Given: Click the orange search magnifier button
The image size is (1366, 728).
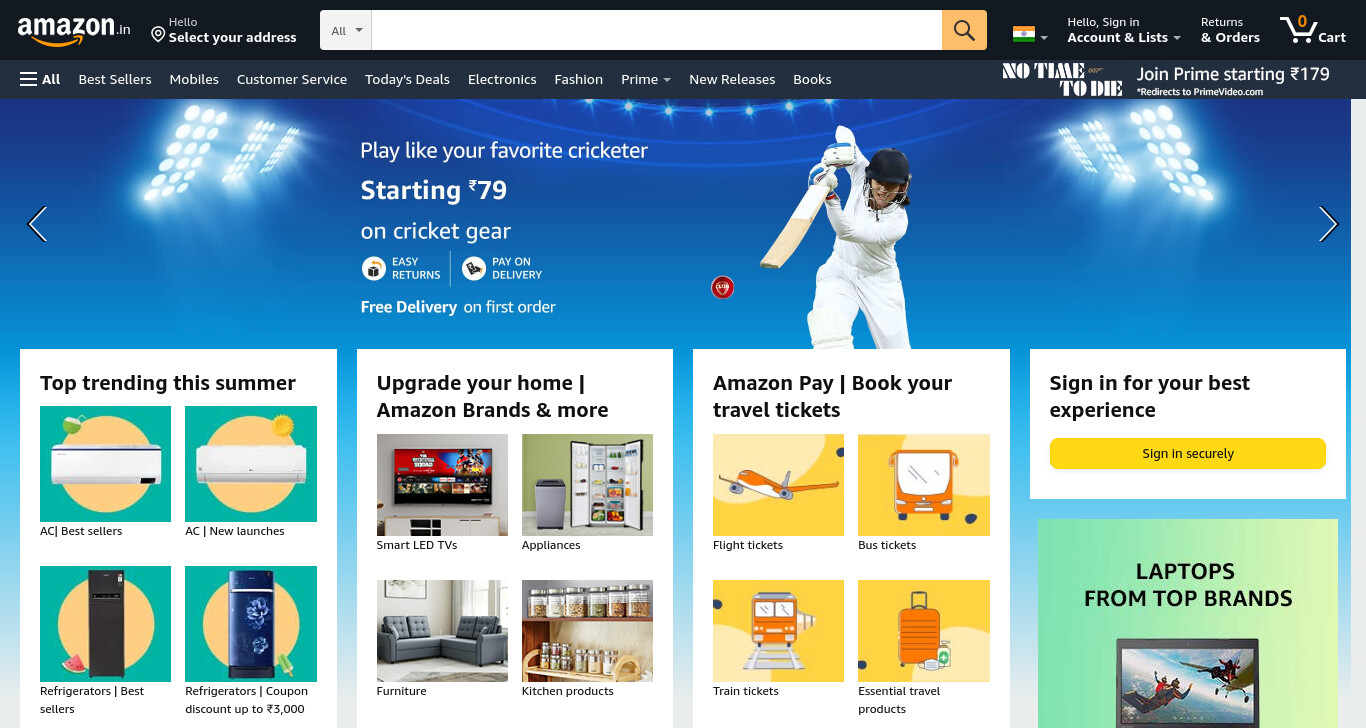Looking at the screenshot, I should click(964, 30).
